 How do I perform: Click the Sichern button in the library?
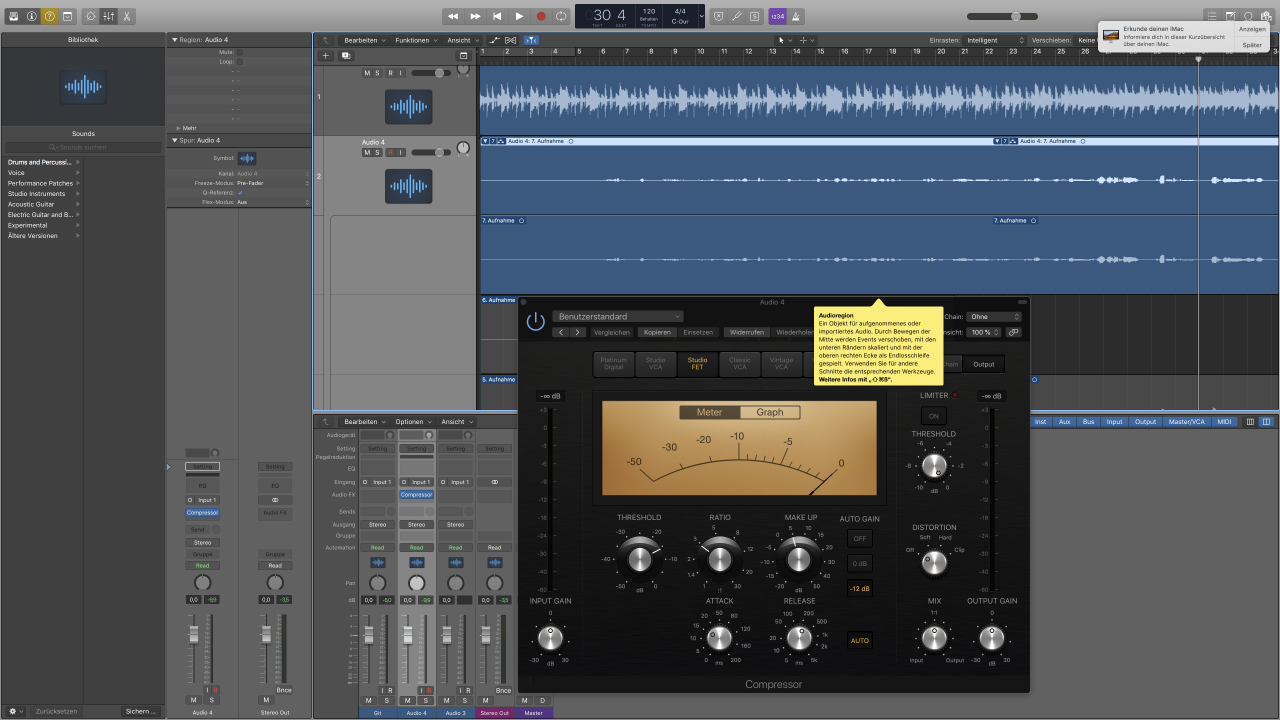click(x=140, y=711)
